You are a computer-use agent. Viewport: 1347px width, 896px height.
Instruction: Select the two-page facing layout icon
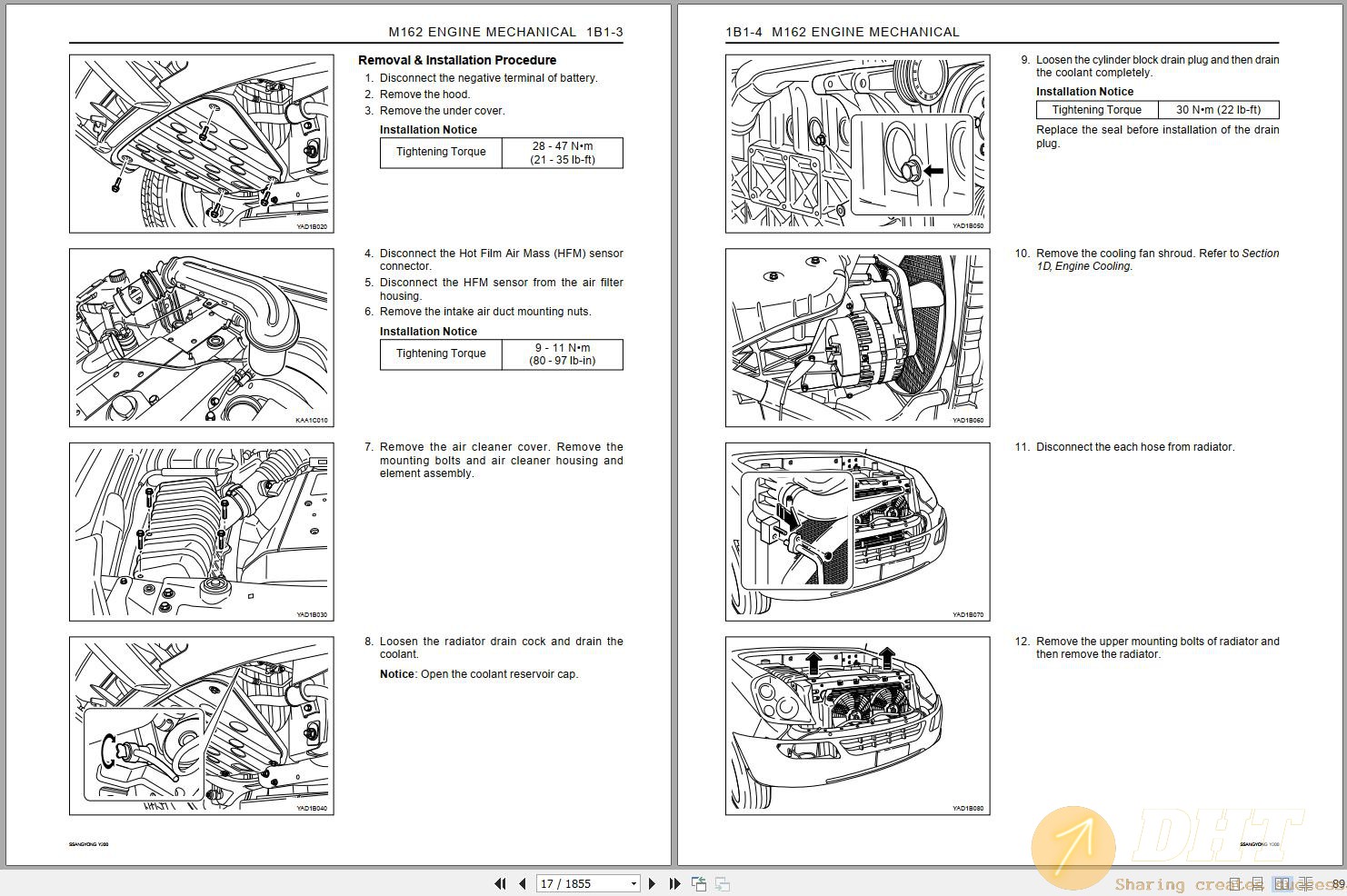click(x=1282, y=883)
